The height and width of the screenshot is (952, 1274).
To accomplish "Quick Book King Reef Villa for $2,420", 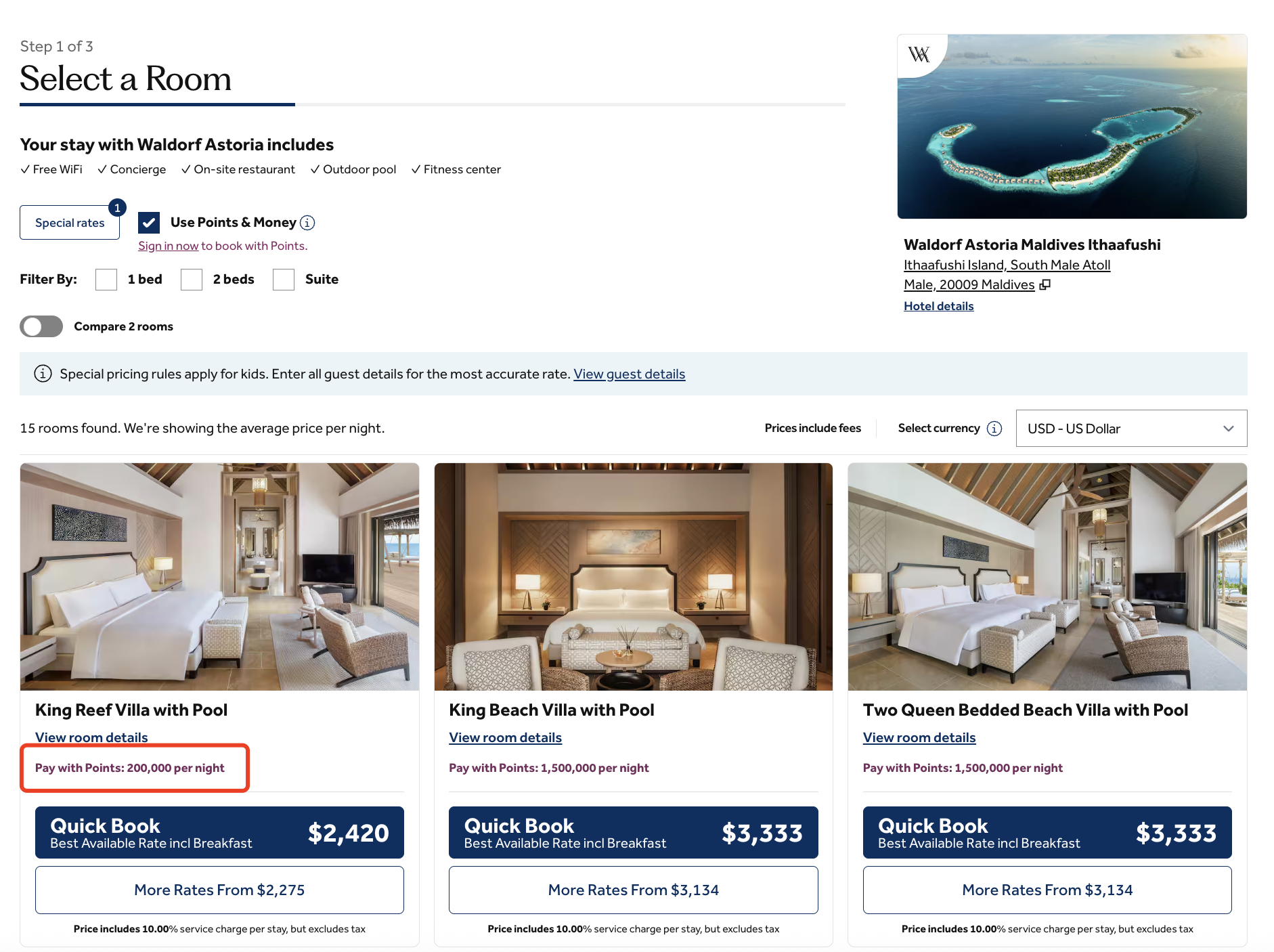I will (x=219, y=833).
